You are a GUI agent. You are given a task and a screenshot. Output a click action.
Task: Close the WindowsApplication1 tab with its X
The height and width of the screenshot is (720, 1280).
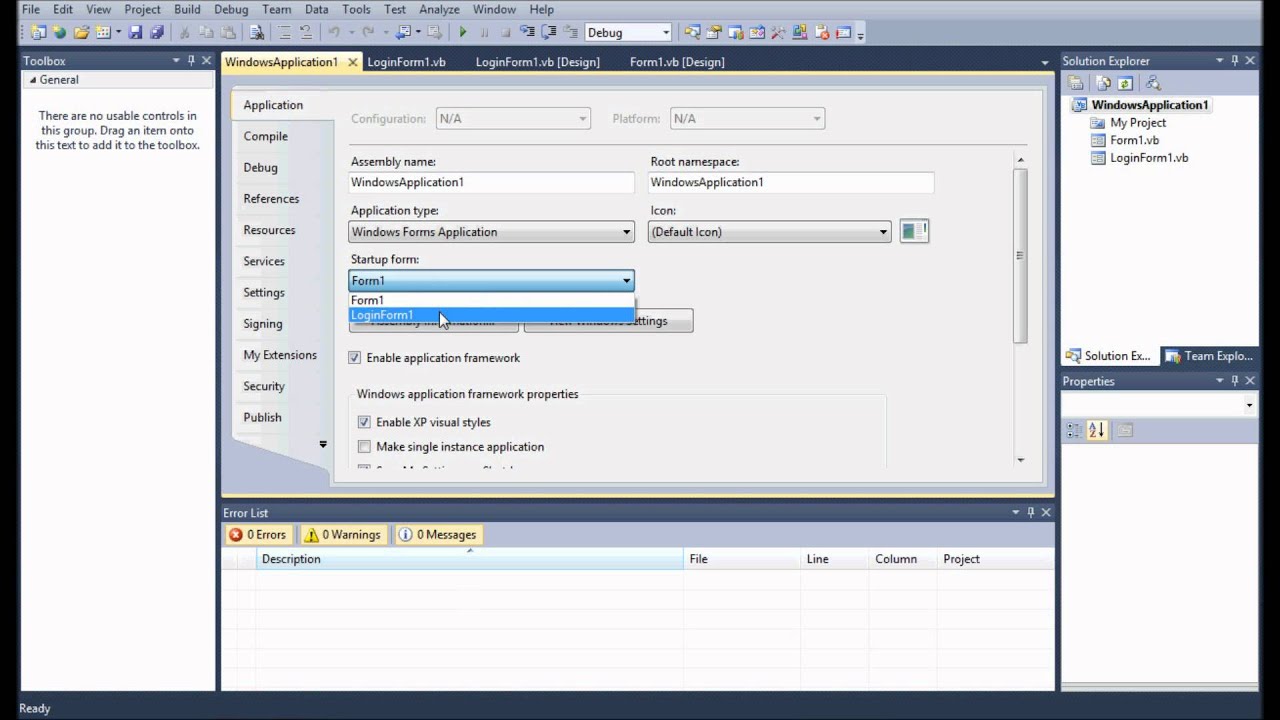tap(353, 62)
